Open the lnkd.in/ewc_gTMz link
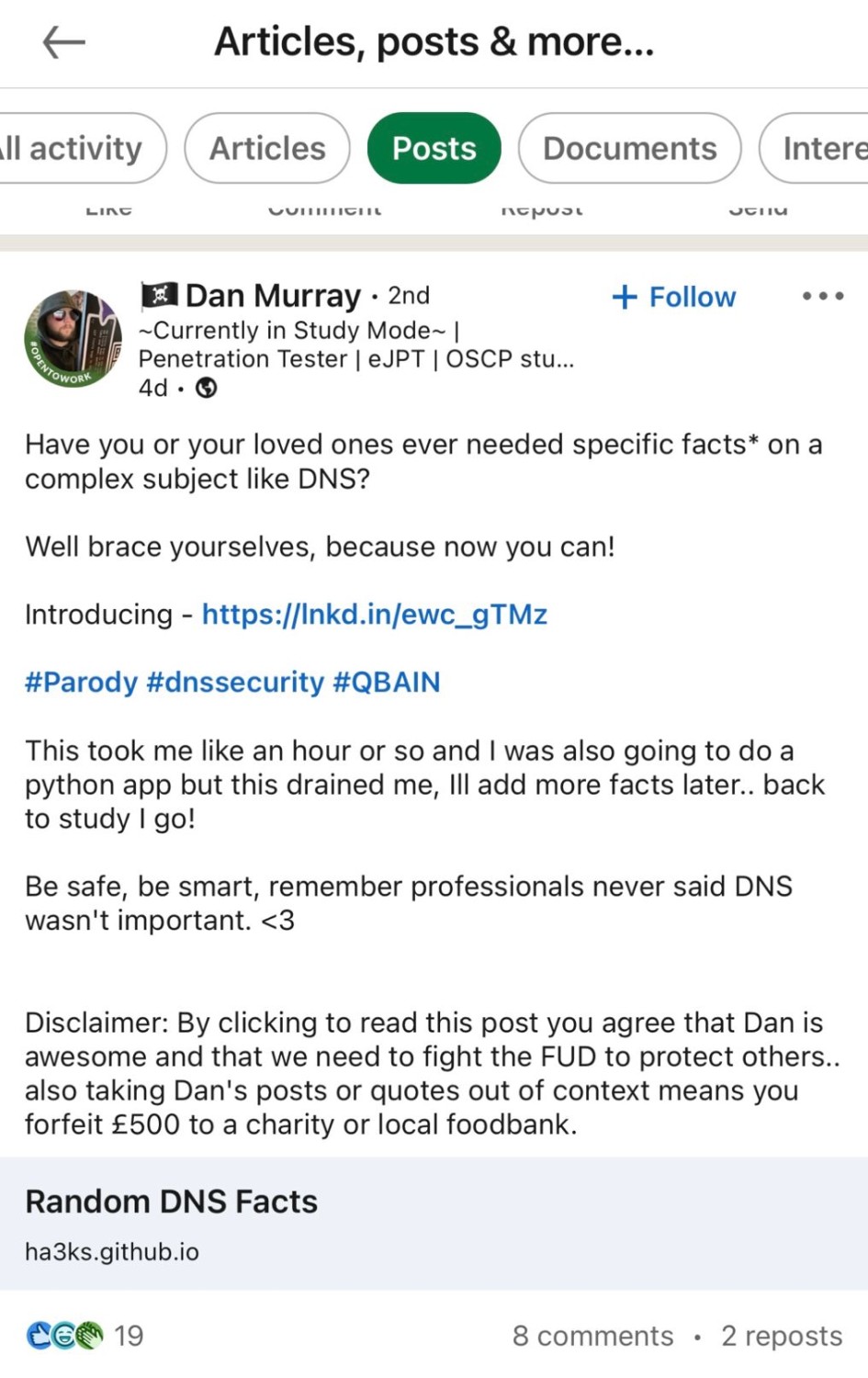 (x=375, y=614)
